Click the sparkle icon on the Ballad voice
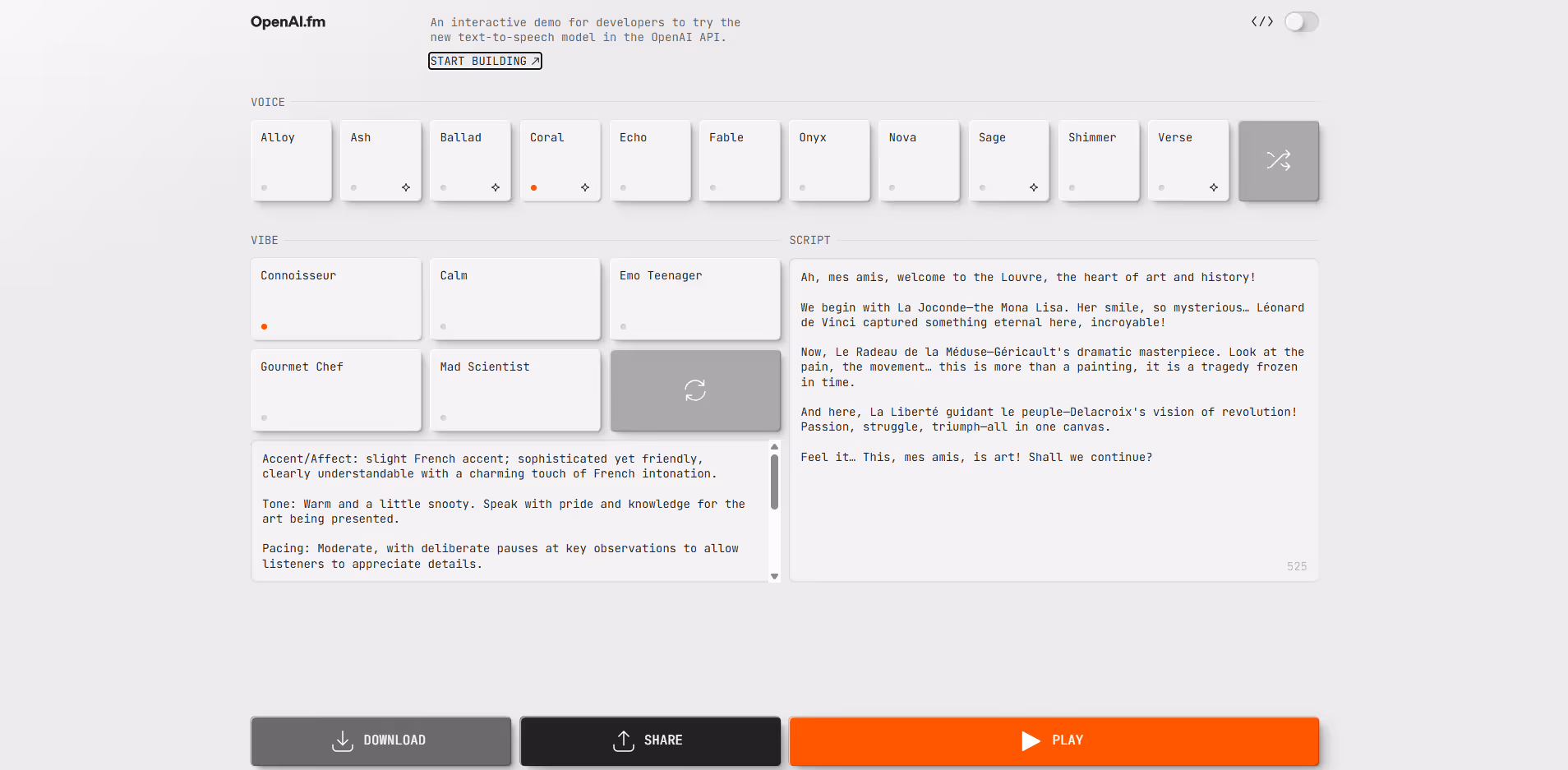Viewport: 1568px width, 770px height. [x=496, y=187]
